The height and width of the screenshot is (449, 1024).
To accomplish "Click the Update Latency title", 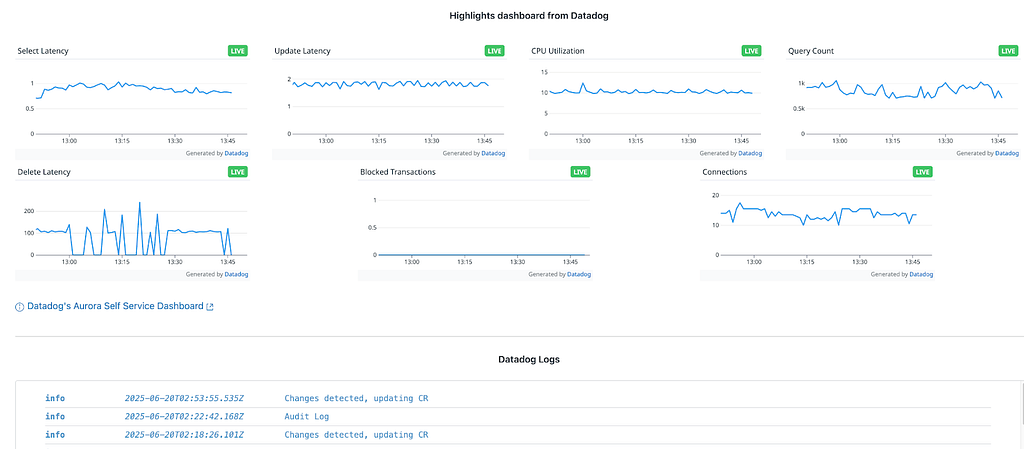I will pos(302,51).
